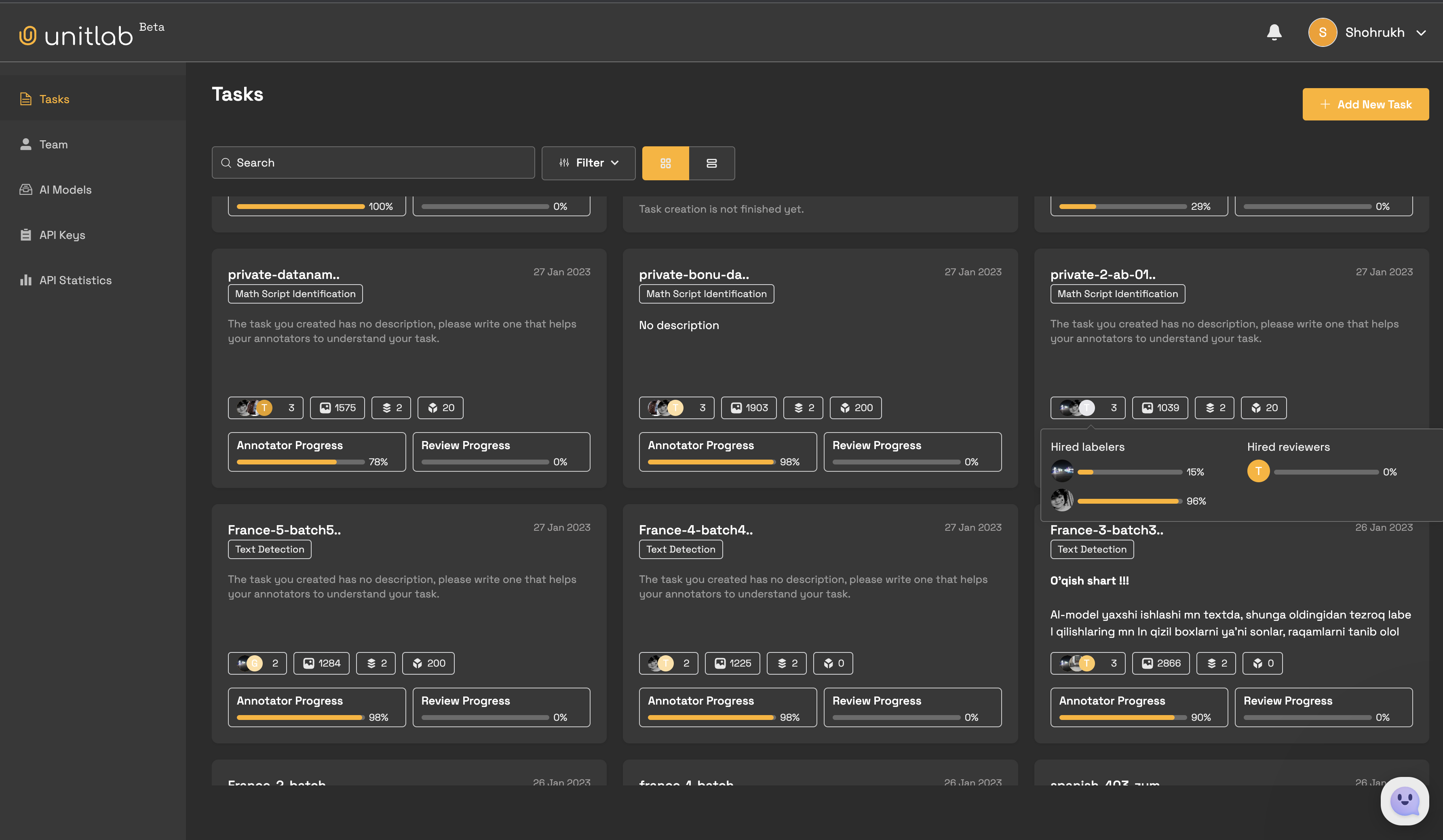1443x840 pixels.
Task: Click image count 2866 badge
Action: [x=1161, y=663]
